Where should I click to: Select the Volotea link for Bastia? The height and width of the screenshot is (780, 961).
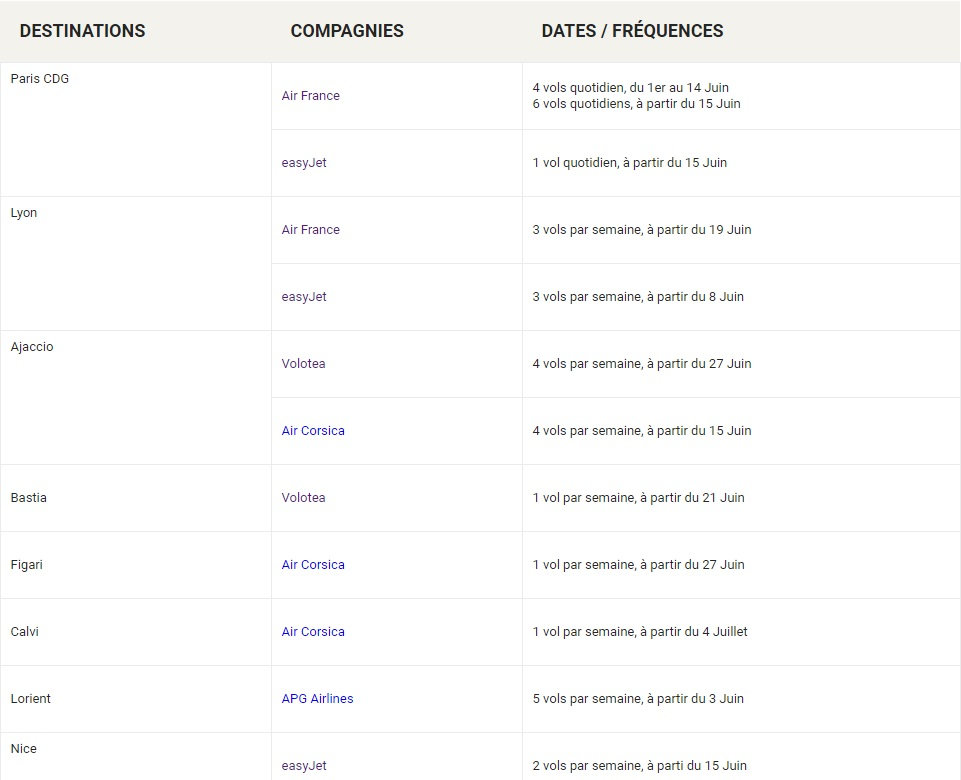pyautogui.click(x=303, y=498)
